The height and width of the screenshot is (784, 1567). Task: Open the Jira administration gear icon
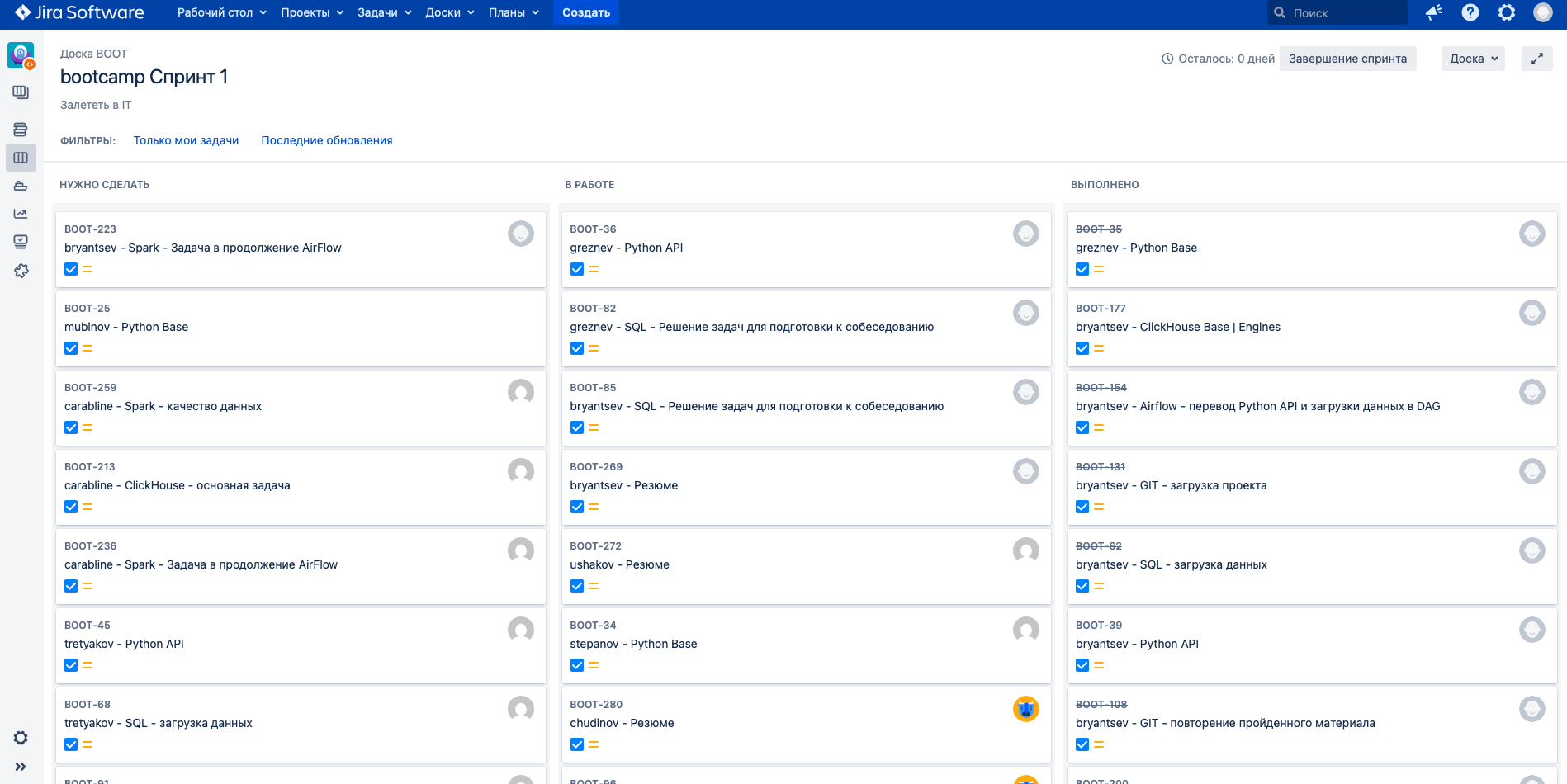click(x=1507, y=12)
